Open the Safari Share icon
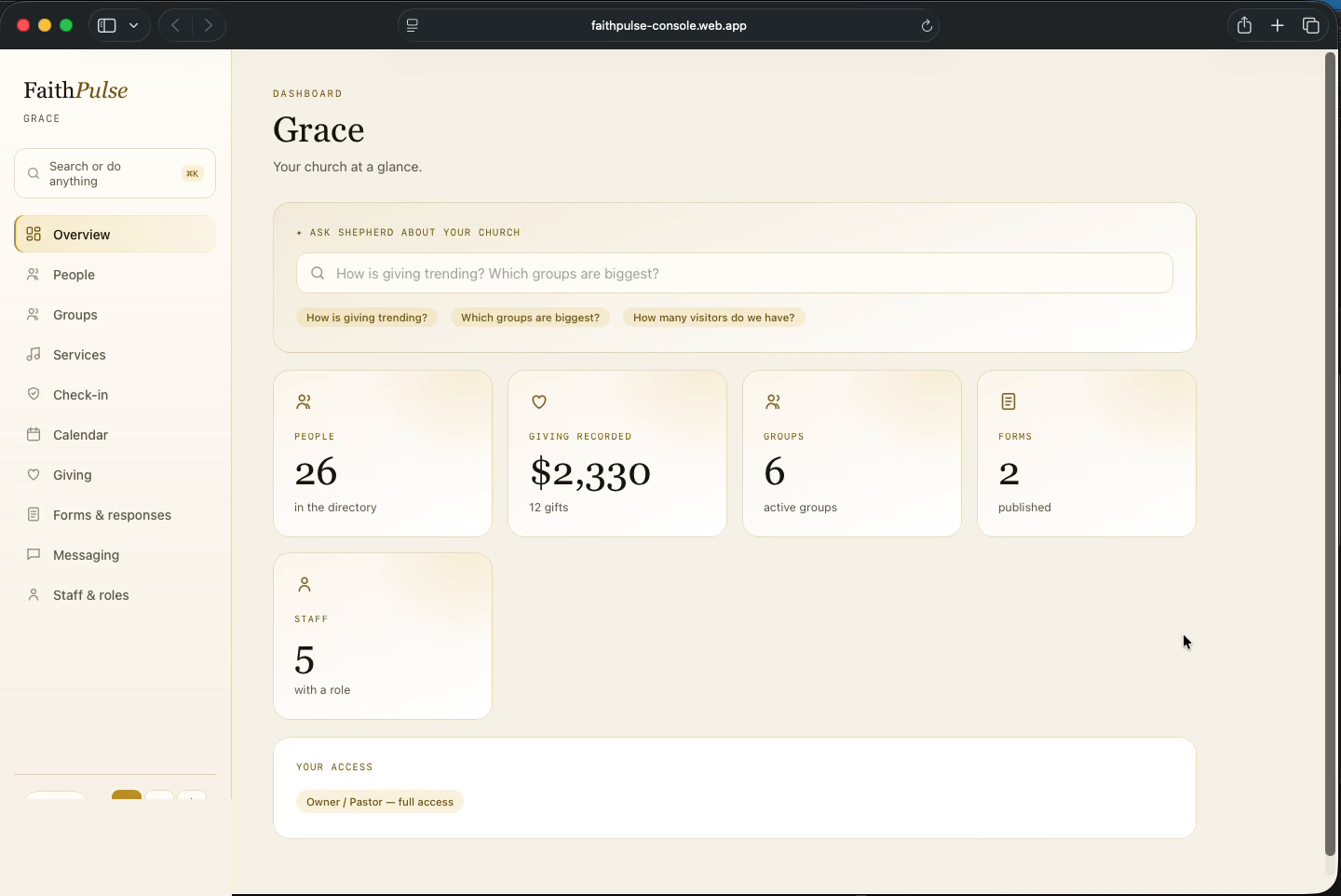 pyautogui.click(x=1244, y=25)
